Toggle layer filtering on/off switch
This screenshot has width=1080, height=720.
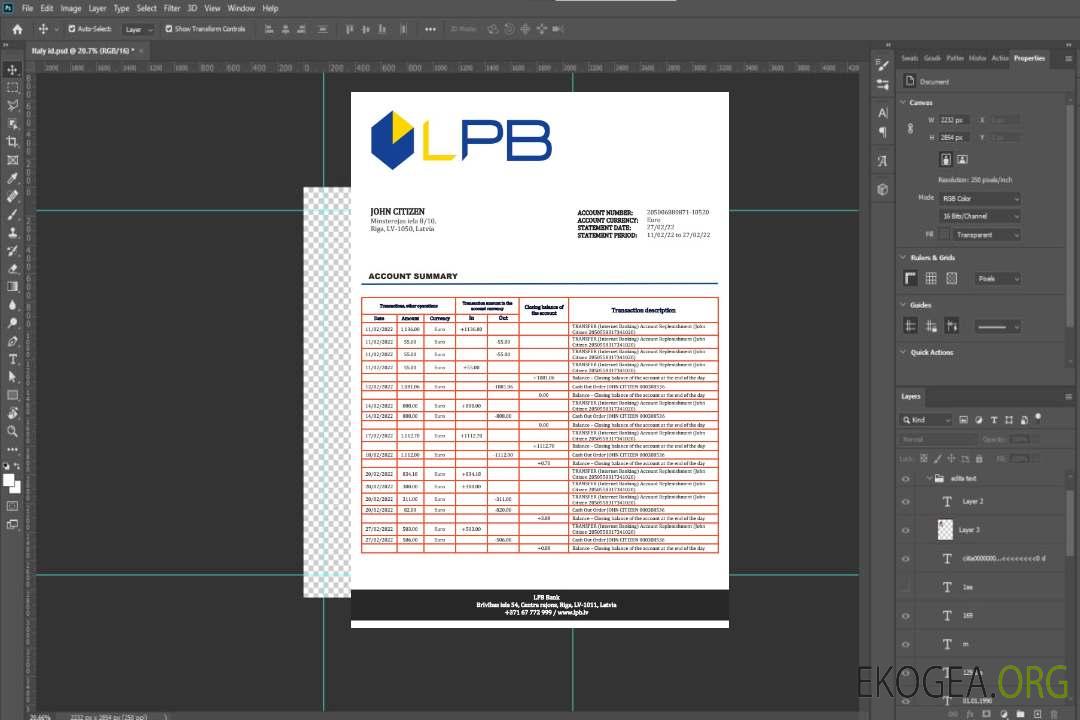[1038, 418]
